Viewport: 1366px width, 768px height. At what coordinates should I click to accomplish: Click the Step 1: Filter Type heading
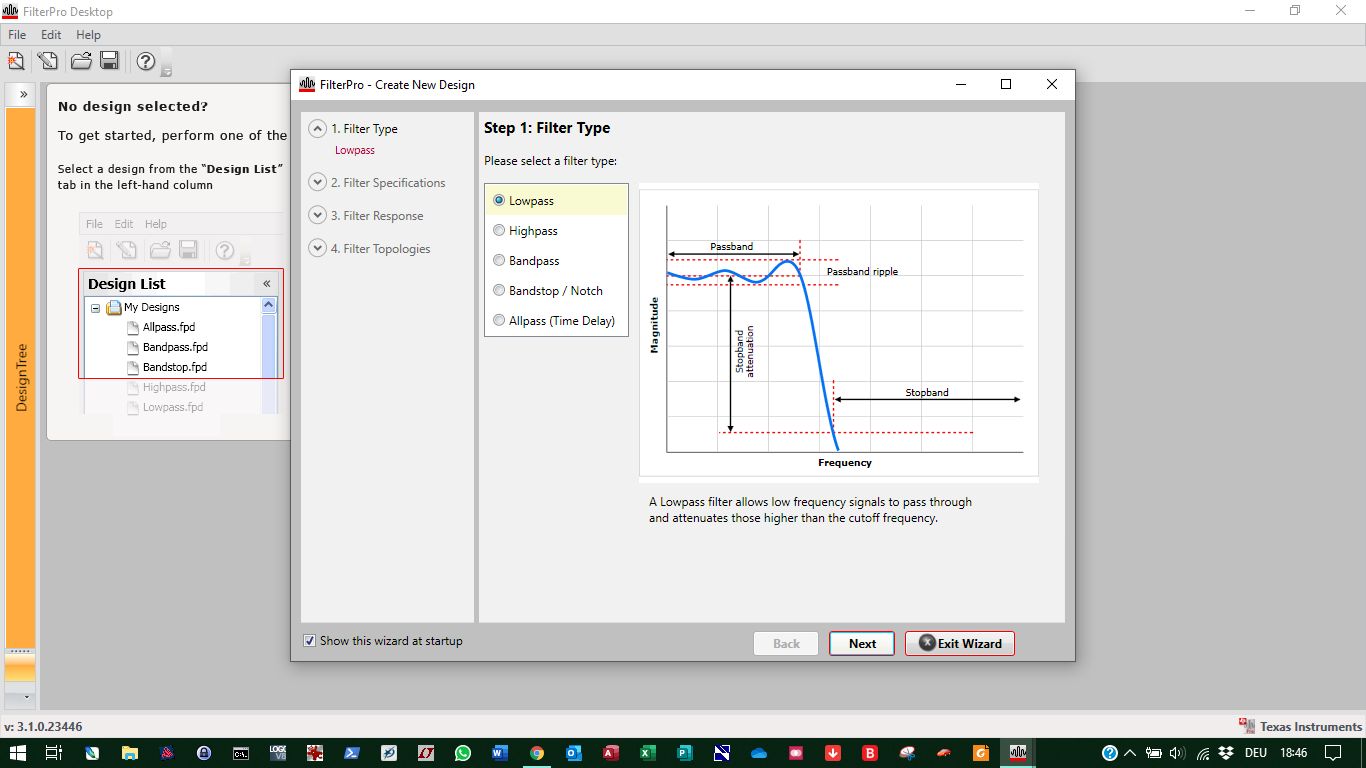[x=547, y=128]
